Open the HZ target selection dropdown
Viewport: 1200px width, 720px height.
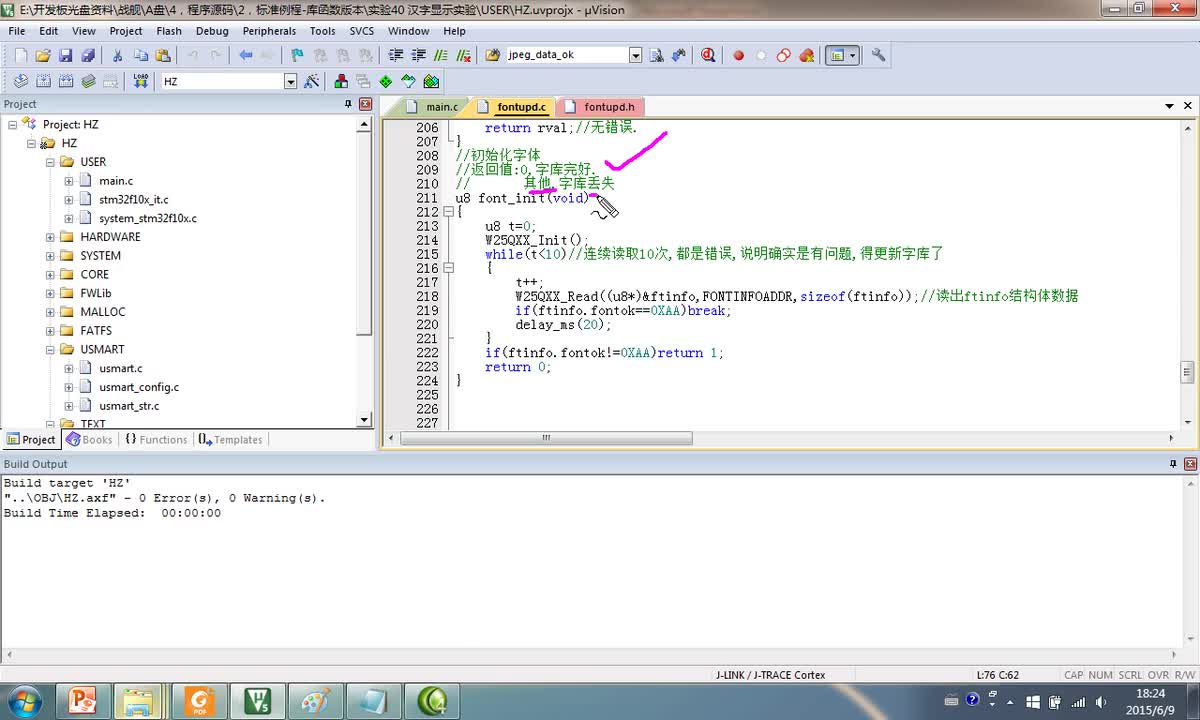coord(290,81)
